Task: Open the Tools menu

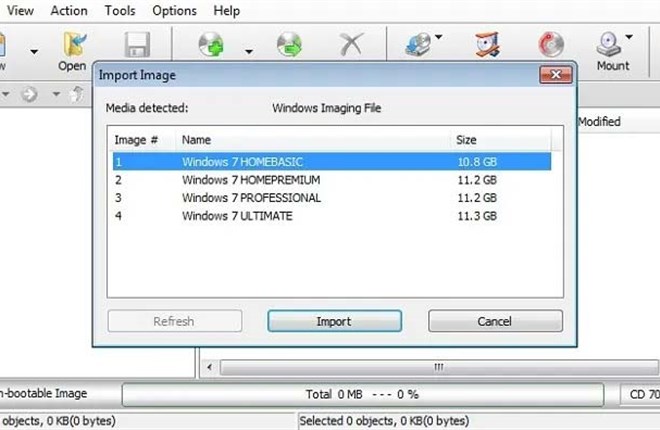Action: coord(120,11)
